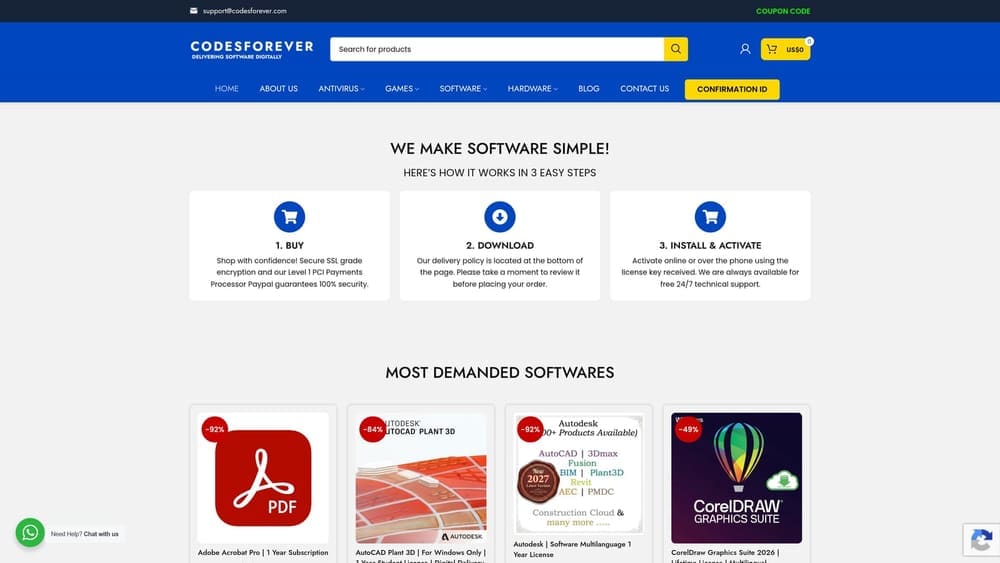
Task: Click the cart item count badge
Action: coord(809,41)
